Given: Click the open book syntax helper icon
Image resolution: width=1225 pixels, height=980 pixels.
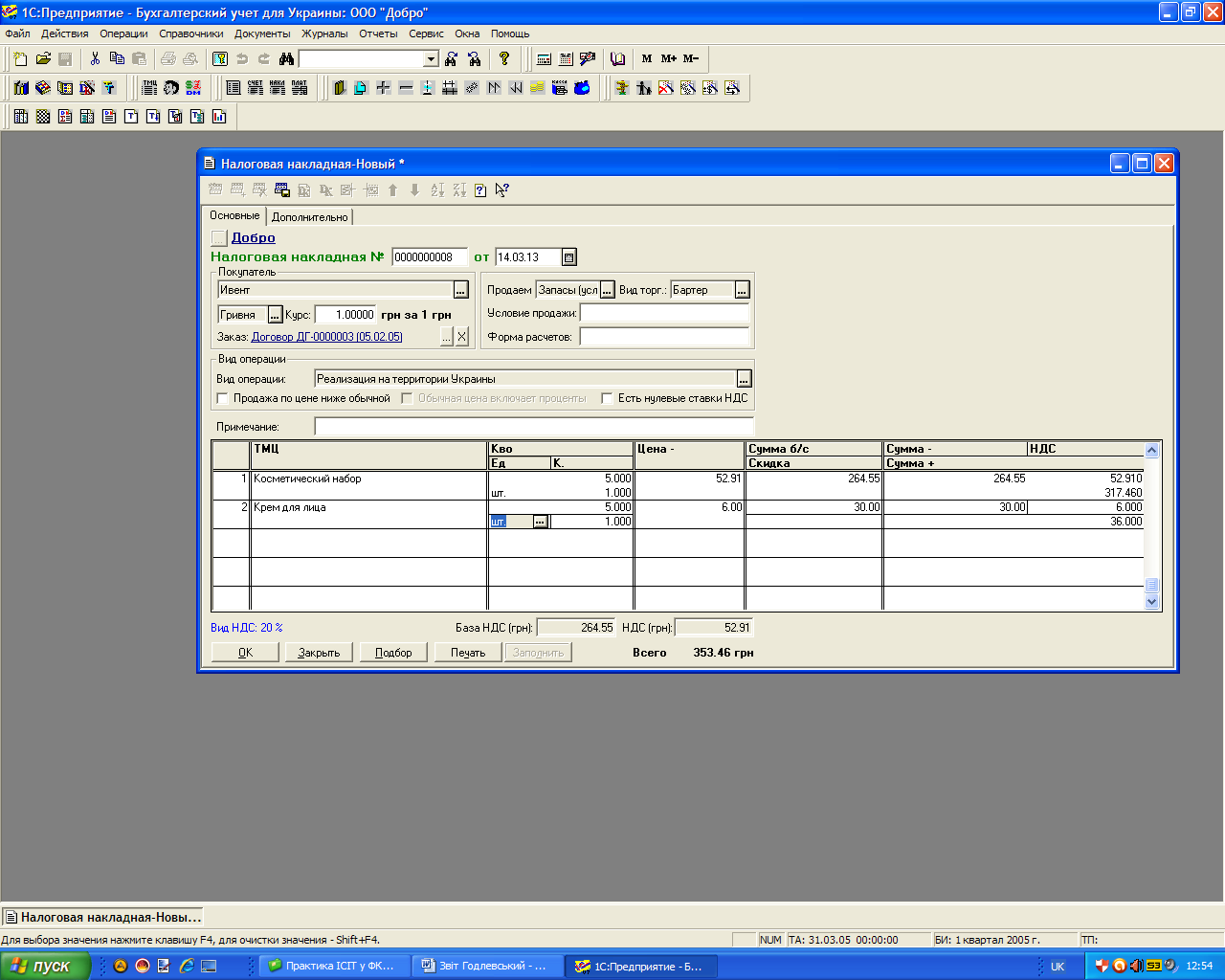Looking at the screenshot, I should pos(617,59).
